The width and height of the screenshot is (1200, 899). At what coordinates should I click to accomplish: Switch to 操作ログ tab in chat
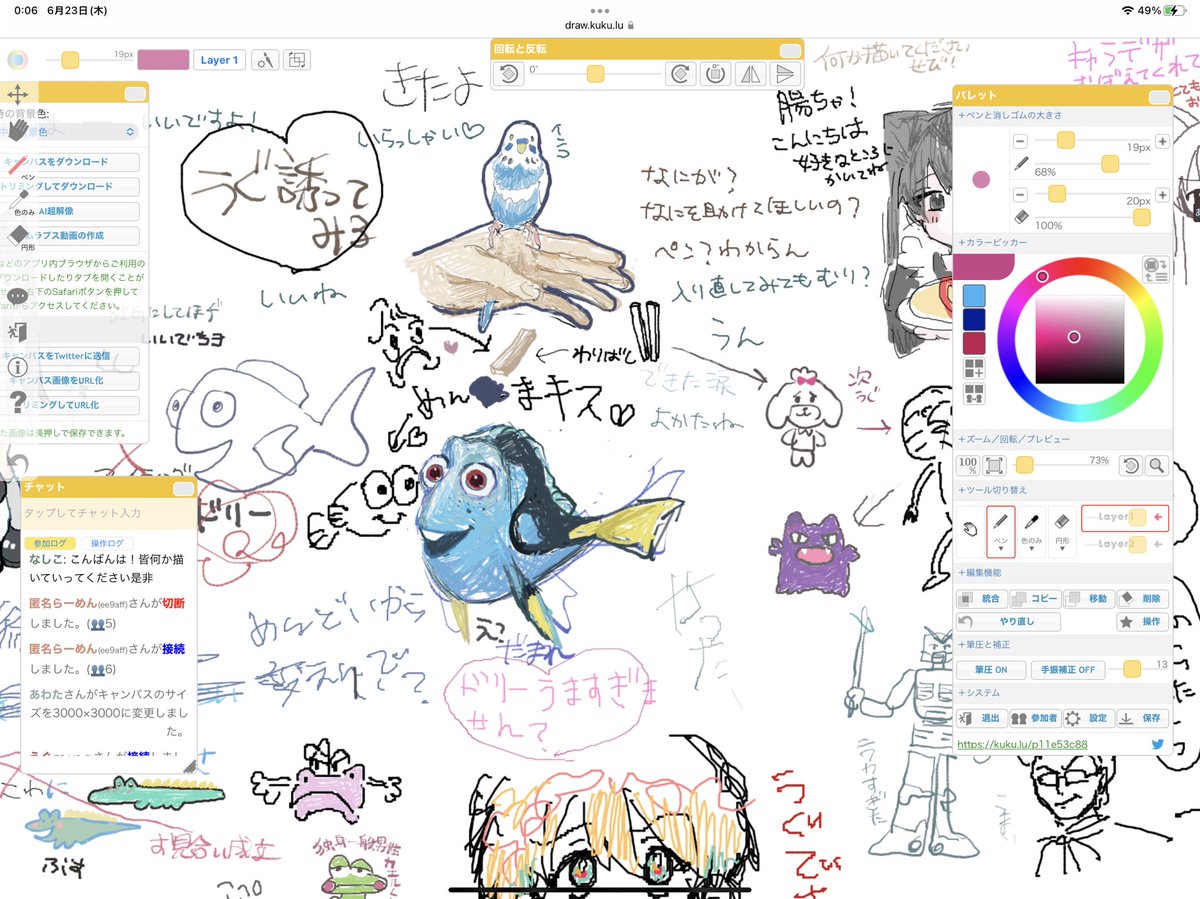pos(107,543)
